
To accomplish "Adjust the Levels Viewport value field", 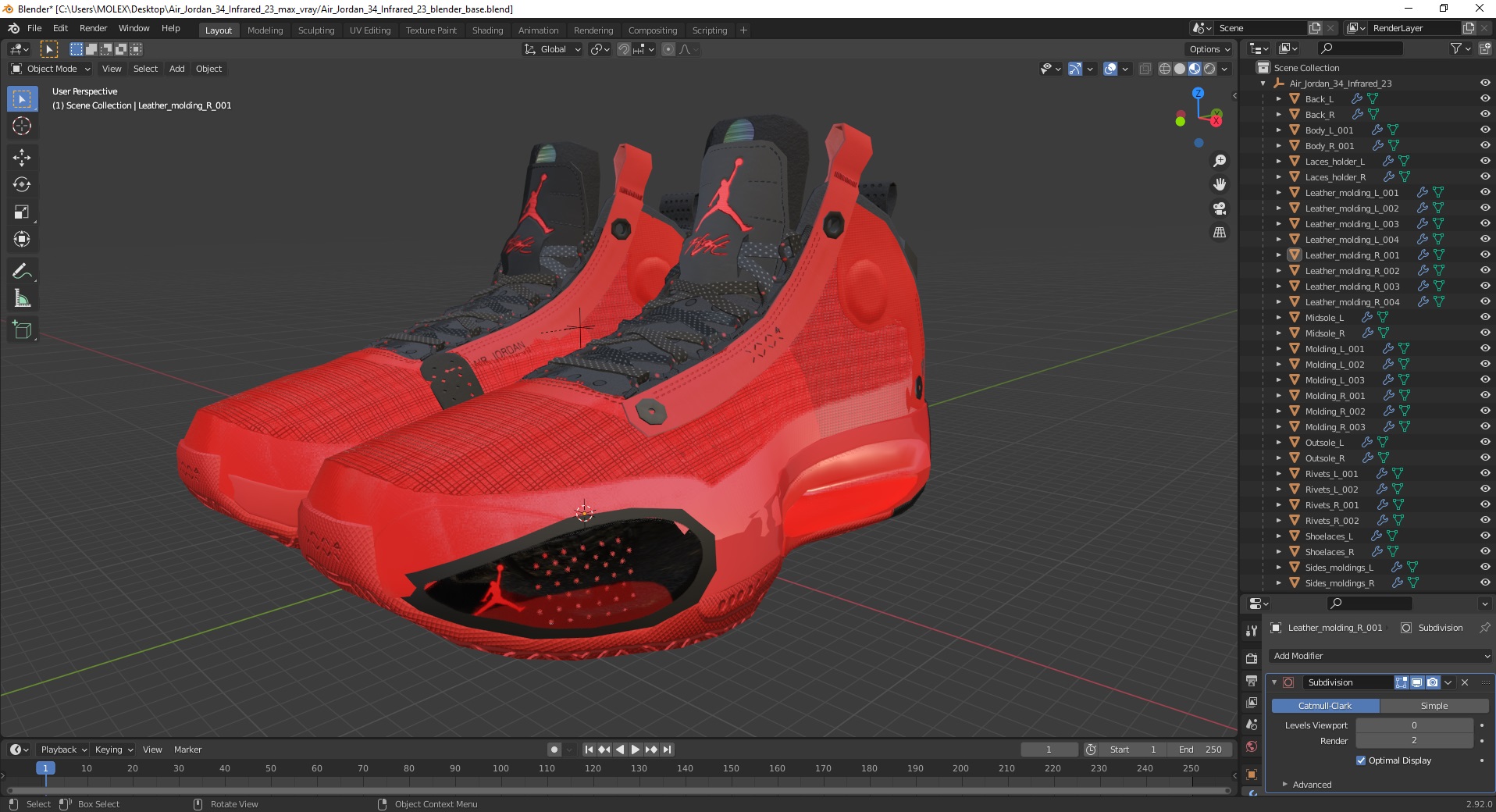I will pos(1414,725).
